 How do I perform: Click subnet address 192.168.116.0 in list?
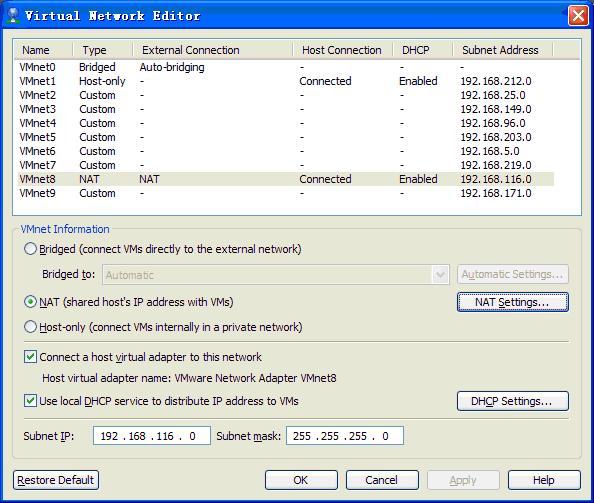tap(496, 179)
